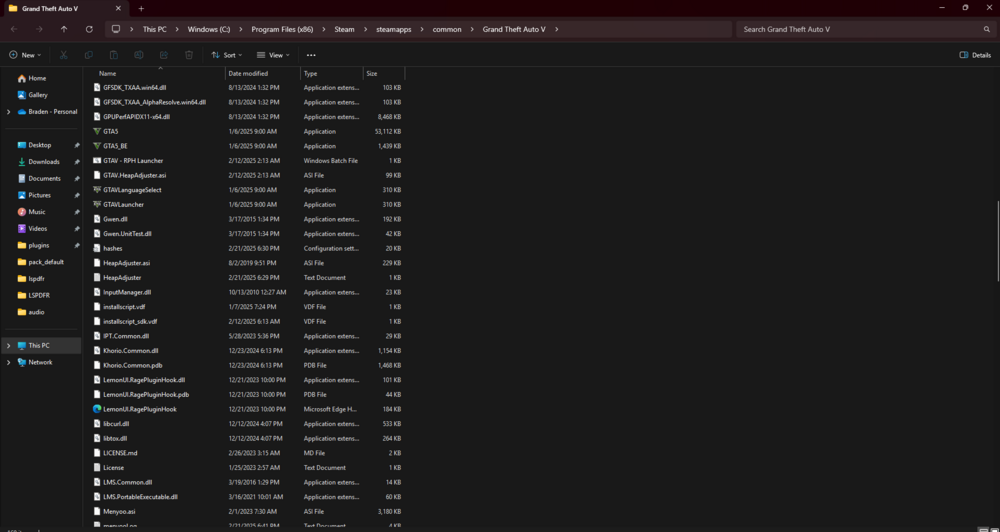Open the audio folder in sidebar

(x=36, y=312)
